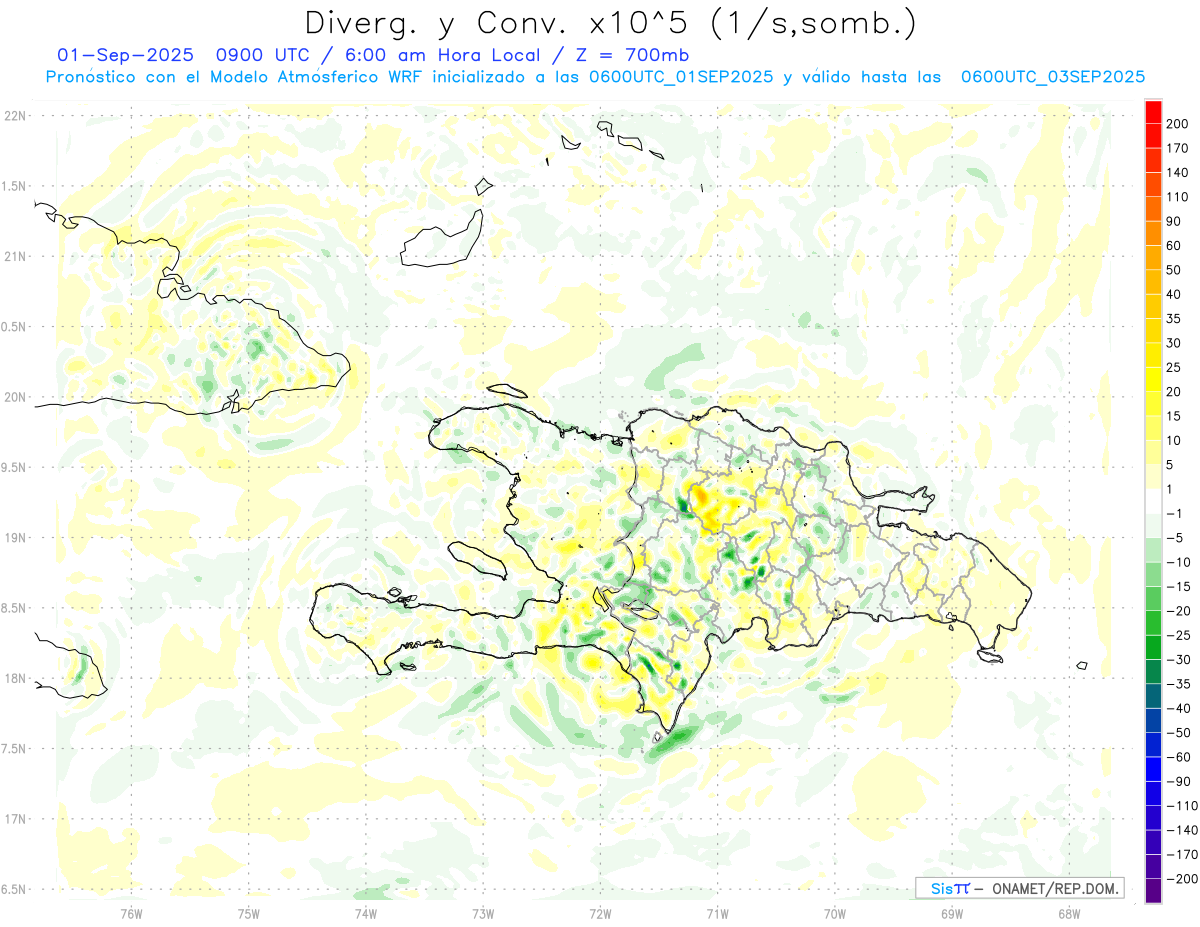
Task: Click the colorbar label '-170'
Action: [1183, 854]
